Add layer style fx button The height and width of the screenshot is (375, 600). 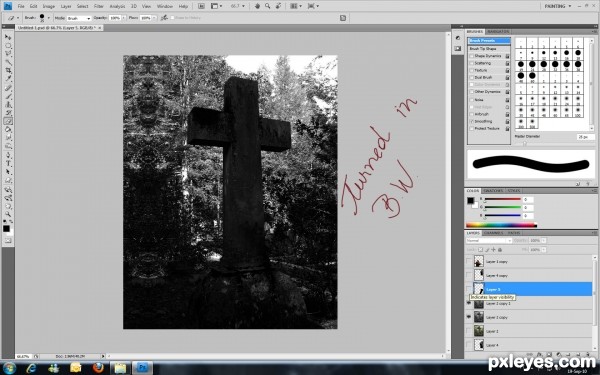539,354
